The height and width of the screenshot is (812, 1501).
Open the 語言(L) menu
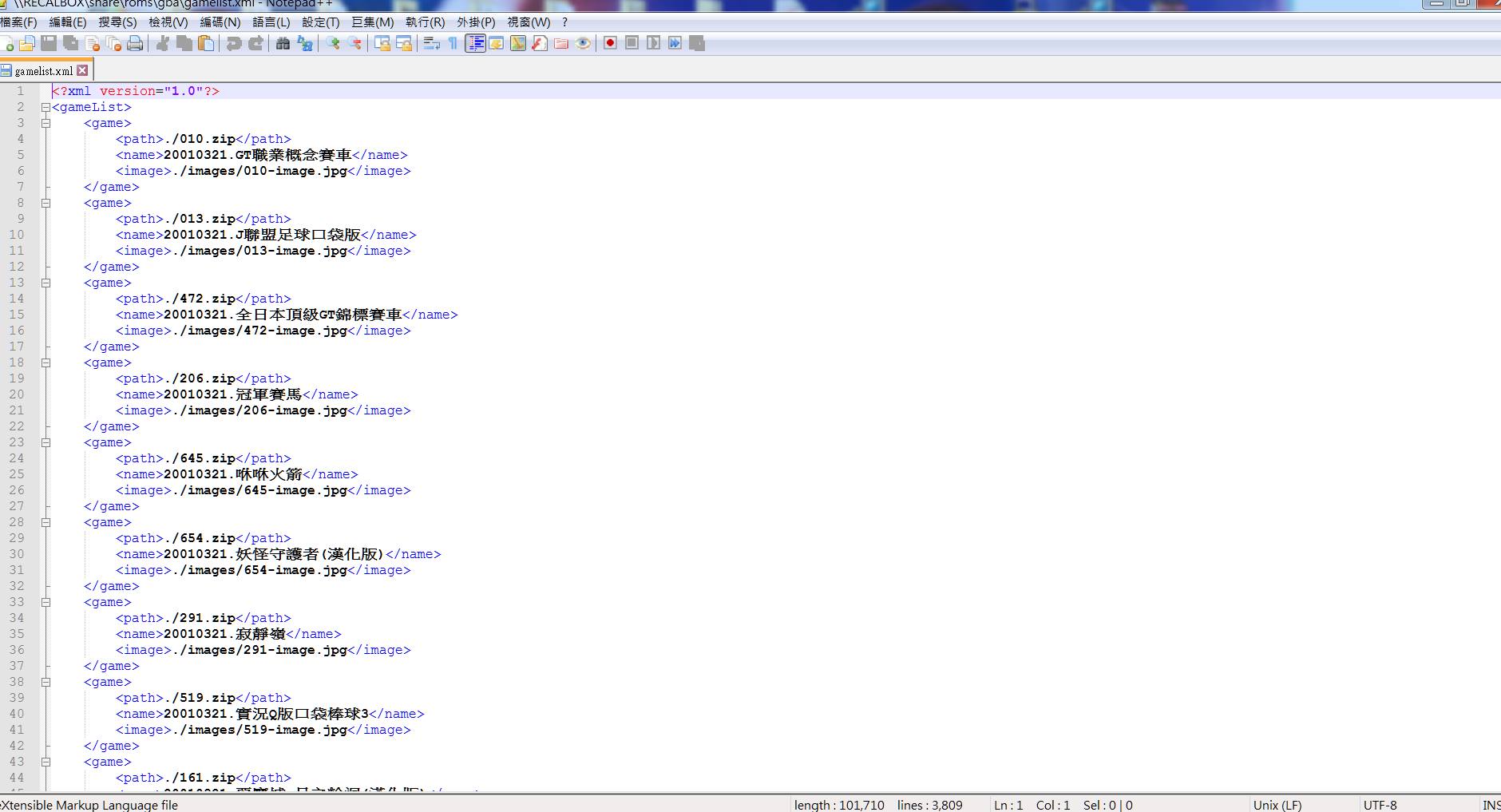point(271,22)
